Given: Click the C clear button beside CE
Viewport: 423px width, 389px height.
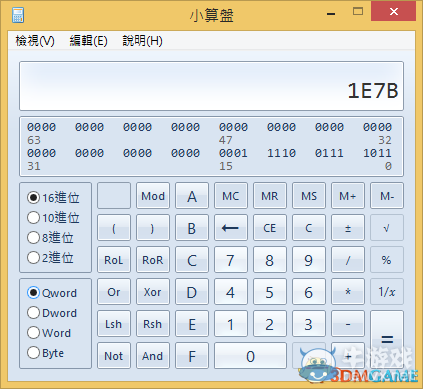Looking at the screenshot, I should tap(309, 228).
